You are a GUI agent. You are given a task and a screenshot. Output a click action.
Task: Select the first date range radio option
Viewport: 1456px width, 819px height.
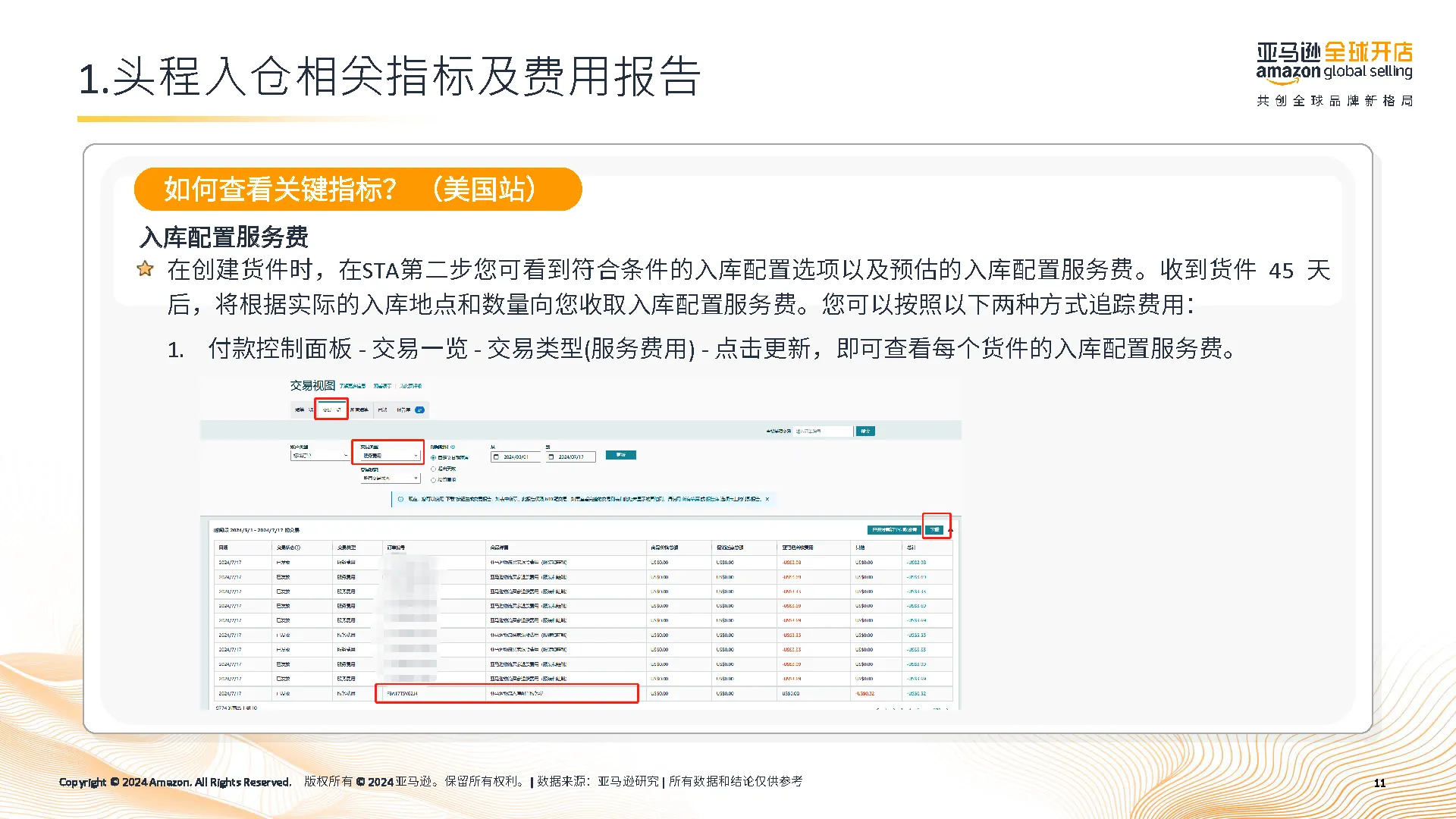tap(434, 458)
